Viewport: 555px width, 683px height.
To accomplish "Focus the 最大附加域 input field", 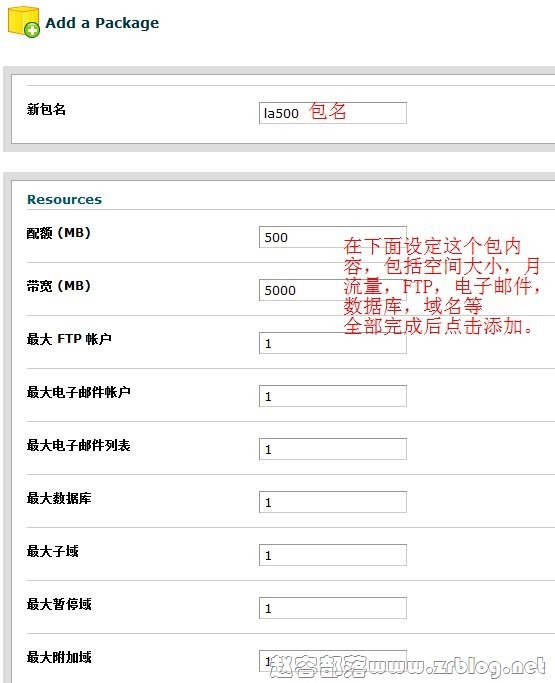I will 333,661.
